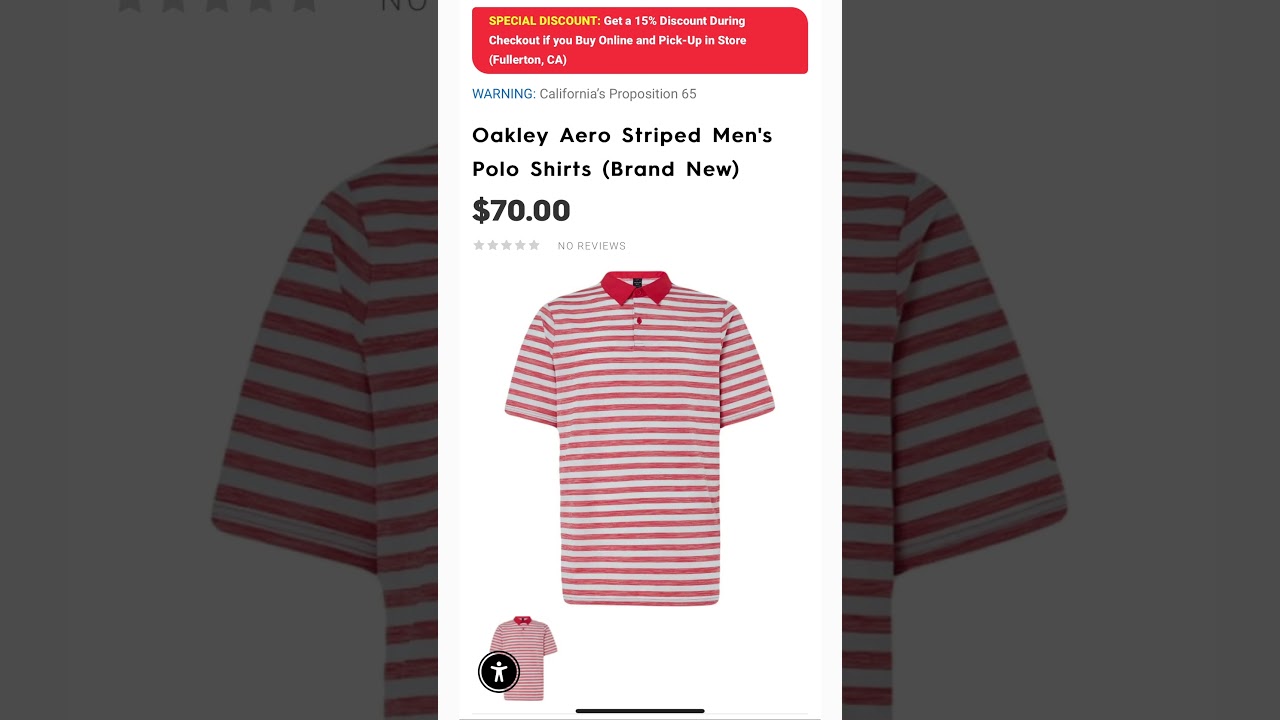Open the WARNING link
Viewport: 1280px width, 720px height.
point(504,94)
